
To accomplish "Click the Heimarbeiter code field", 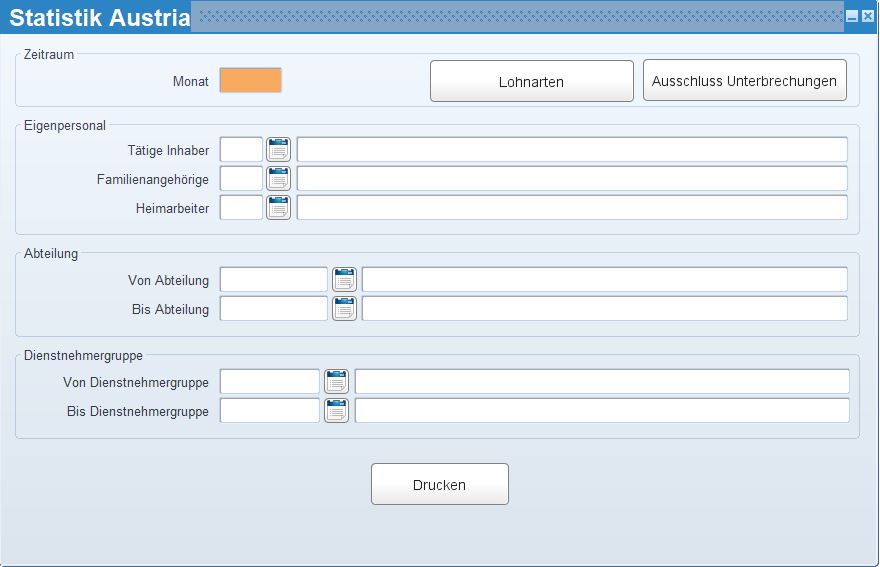I will (241, 208).
